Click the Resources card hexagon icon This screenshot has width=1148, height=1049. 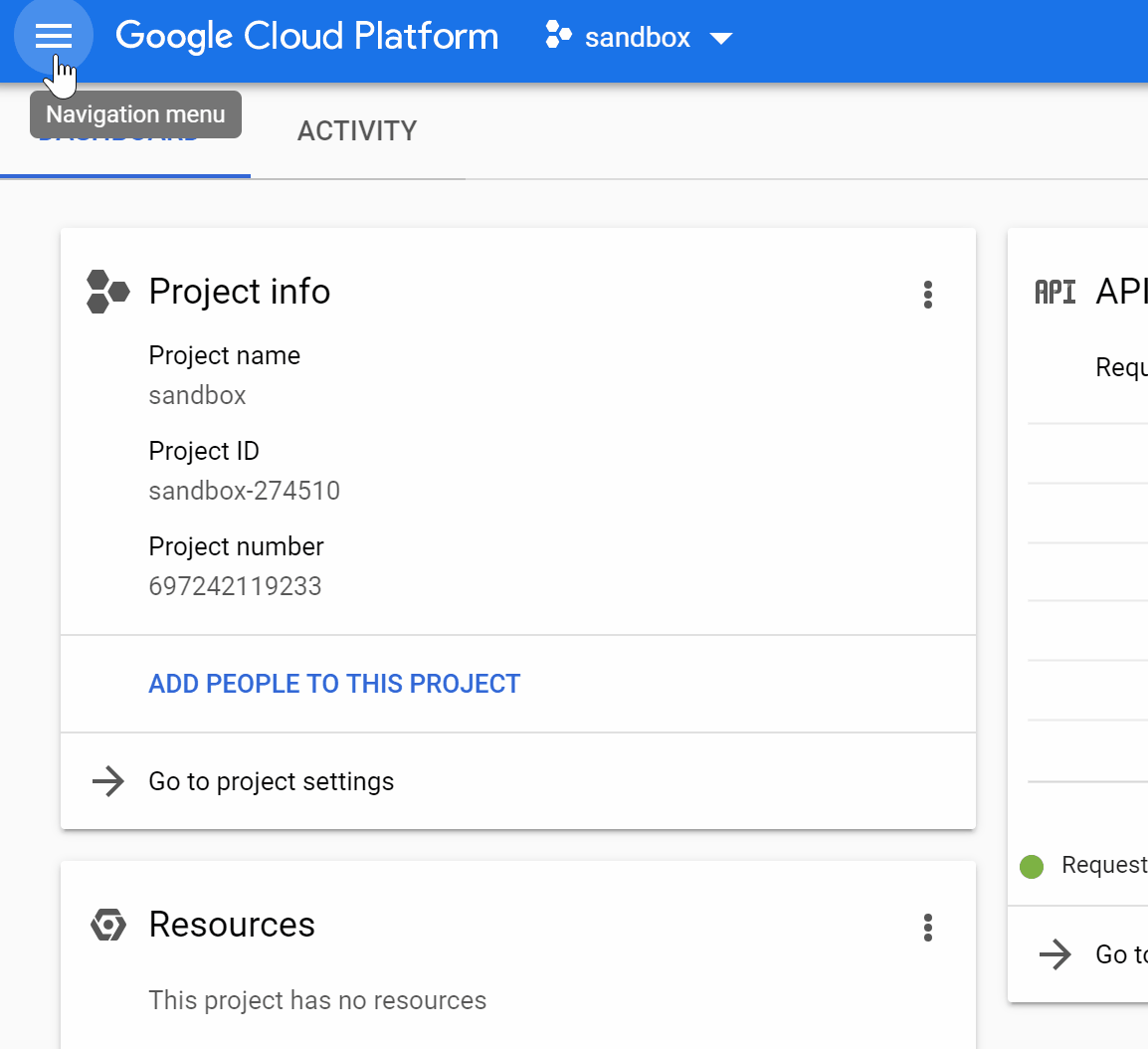point(107,925)
